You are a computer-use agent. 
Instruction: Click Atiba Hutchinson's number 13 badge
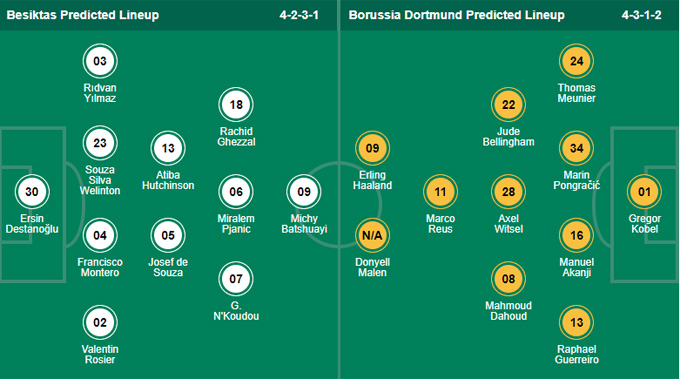pyautogui.click(x=168, y=148)
